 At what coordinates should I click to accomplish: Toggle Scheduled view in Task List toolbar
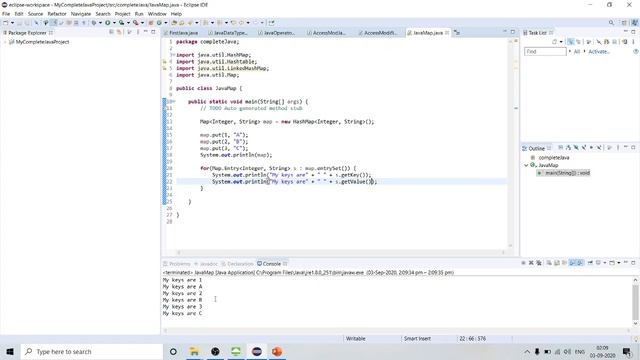coord(578,42)
